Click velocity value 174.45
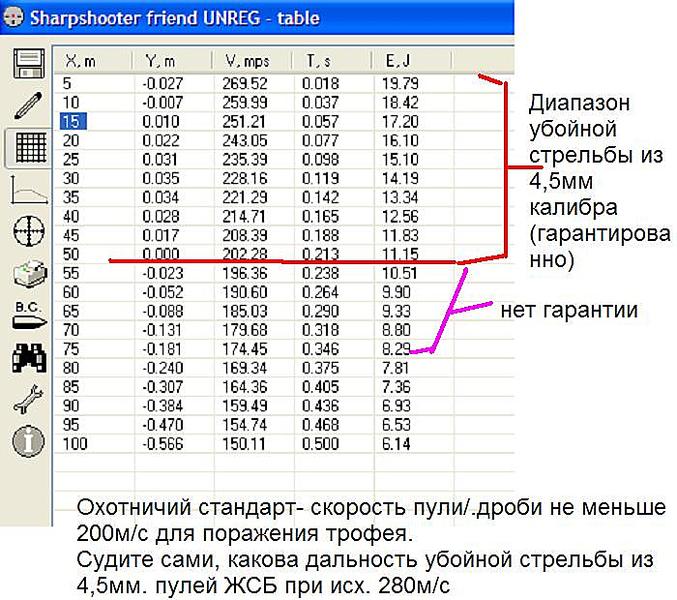 pyautogui.click(x=245, y=349)
